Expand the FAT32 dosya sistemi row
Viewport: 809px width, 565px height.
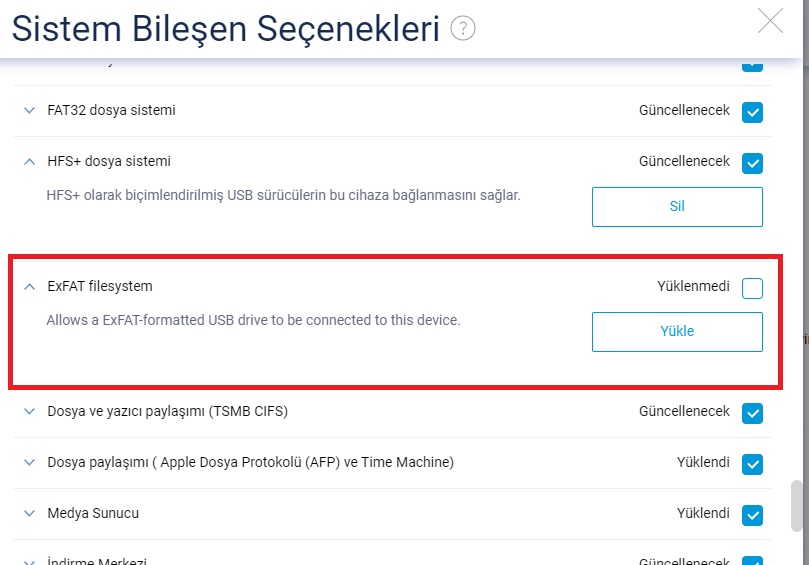click(x=29, y=110)
